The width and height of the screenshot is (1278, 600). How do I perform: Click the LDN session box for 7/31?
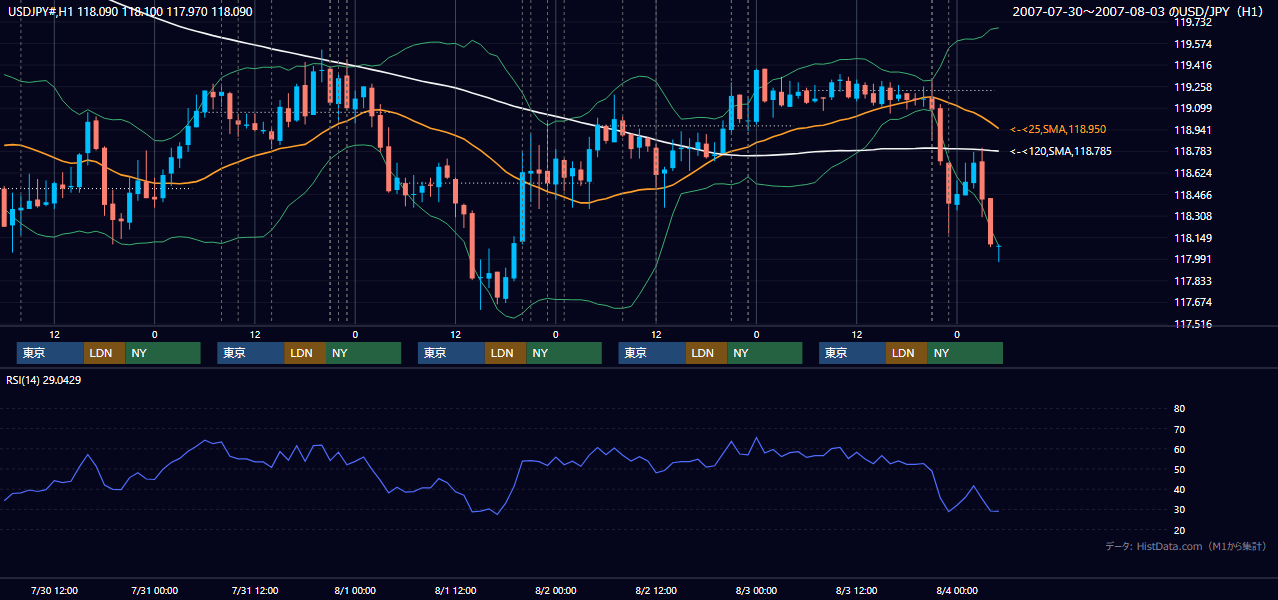(x=305, y=353)
